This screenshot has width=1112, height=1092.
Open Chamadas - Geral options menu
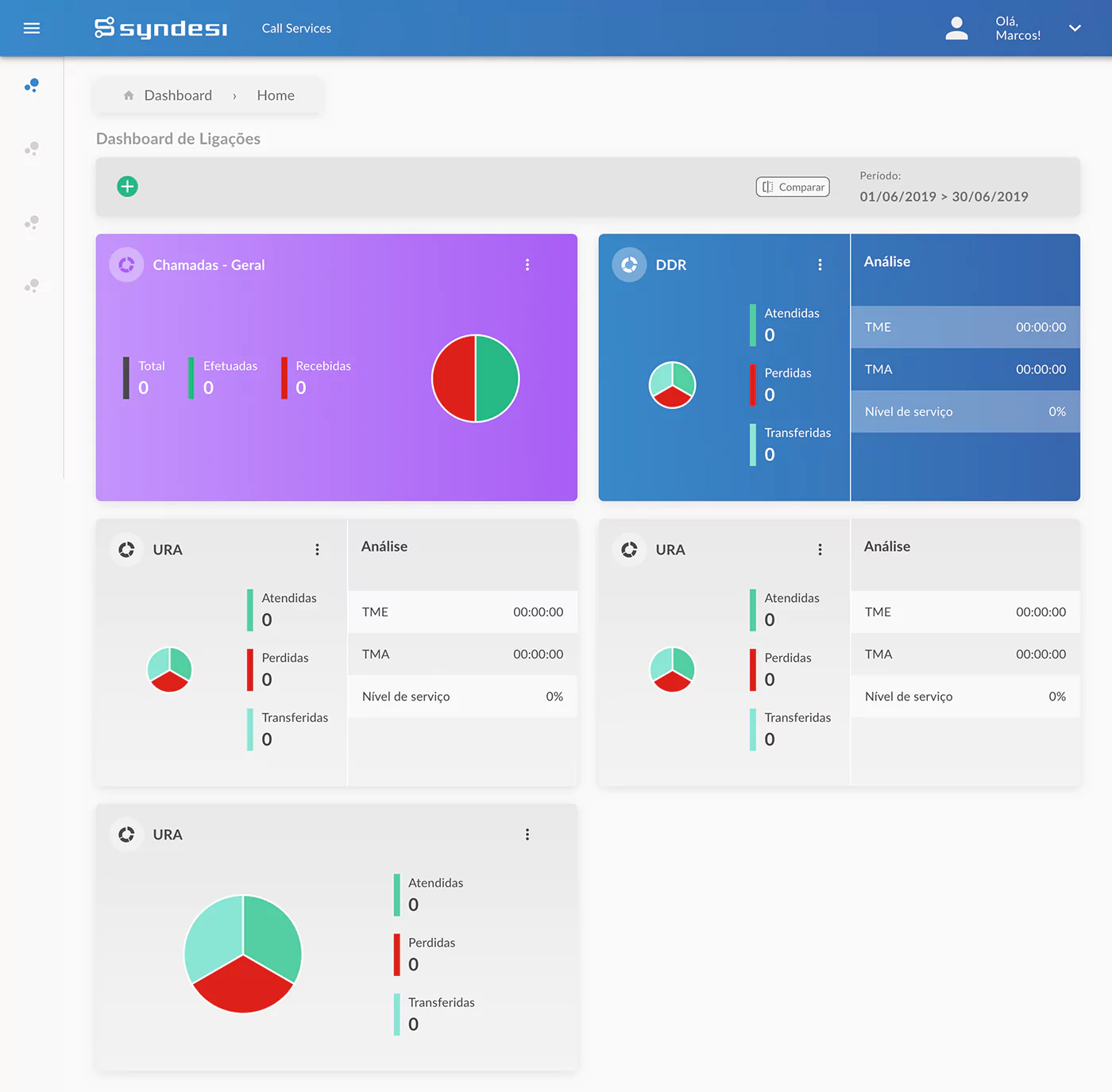[527, 265]
